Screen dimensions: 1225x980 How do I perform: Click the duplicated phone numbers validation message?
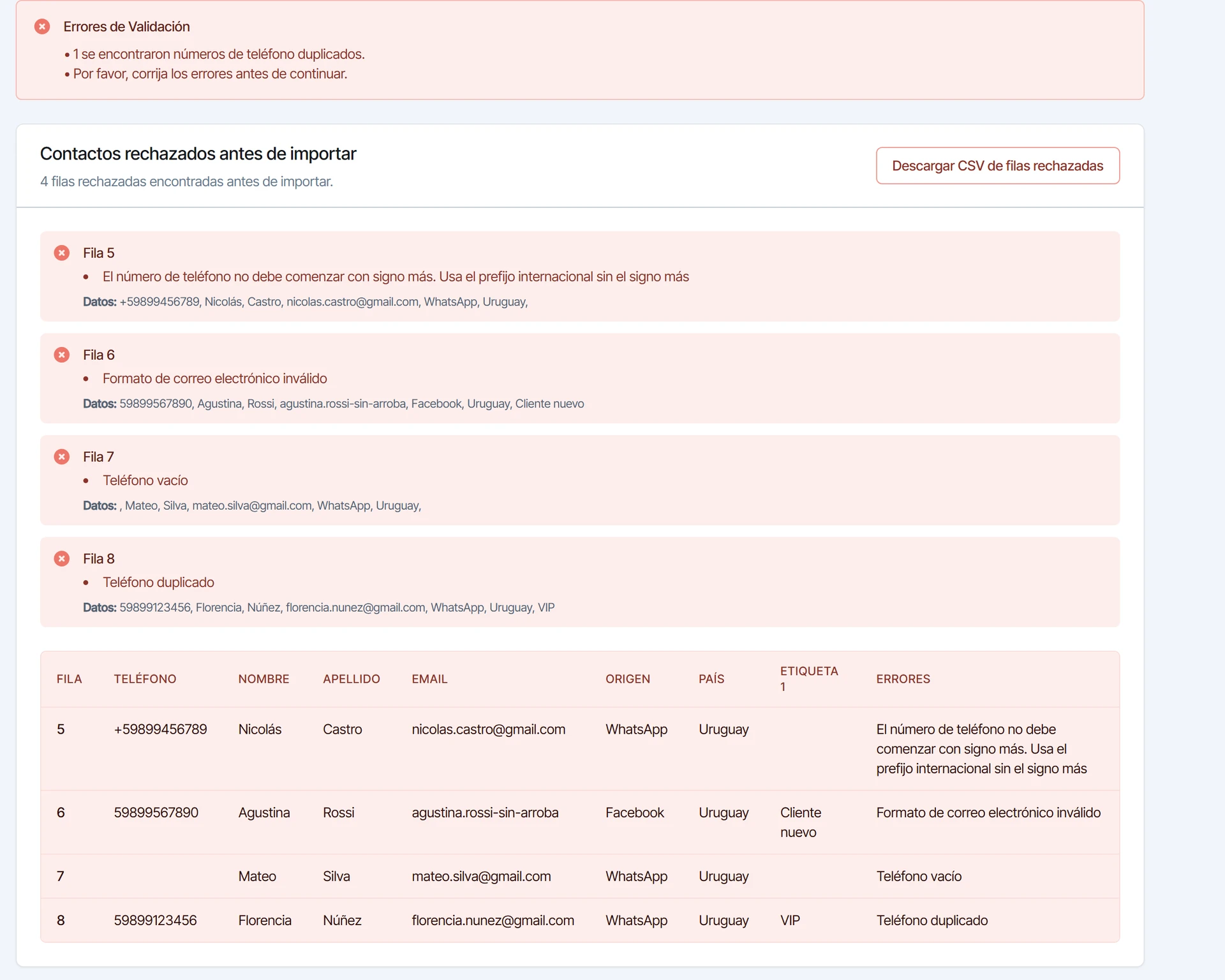pyautogui.click(x=219, y=54)
